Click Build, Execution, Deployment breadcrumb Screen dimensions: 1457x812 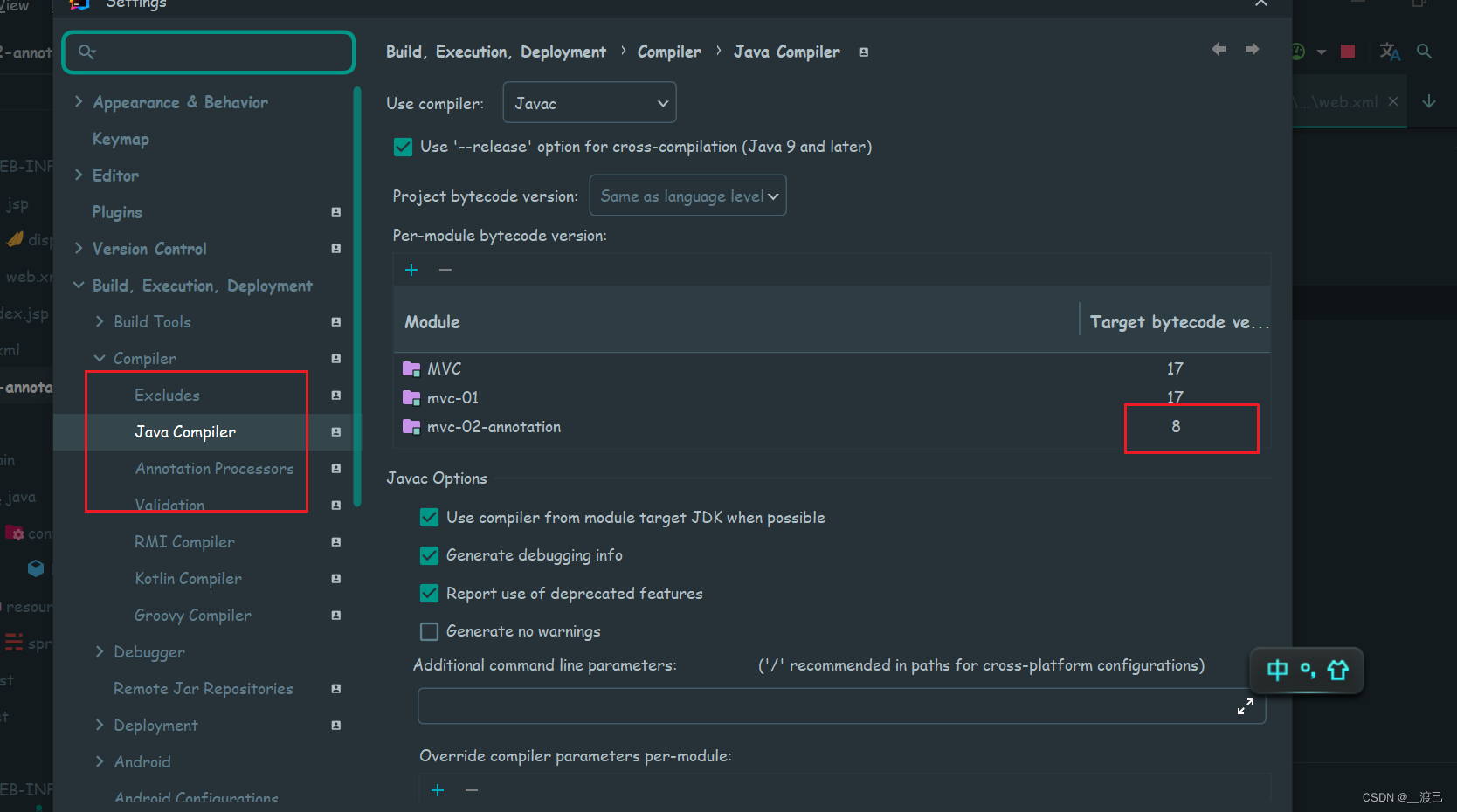coord(495,52)
